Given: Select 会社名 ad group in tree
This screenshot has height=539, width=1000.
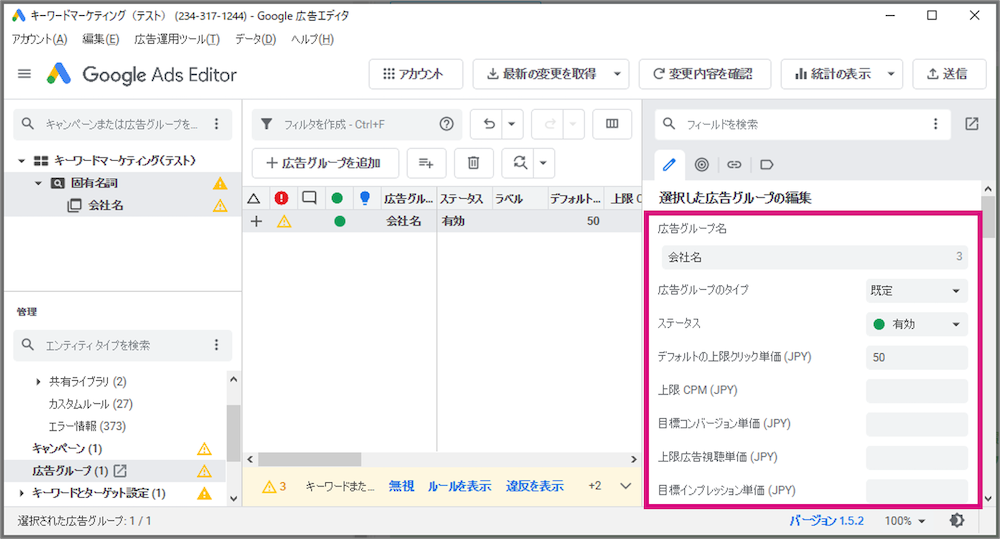Looking at the screenshot, I should click(x=106, y=205).
